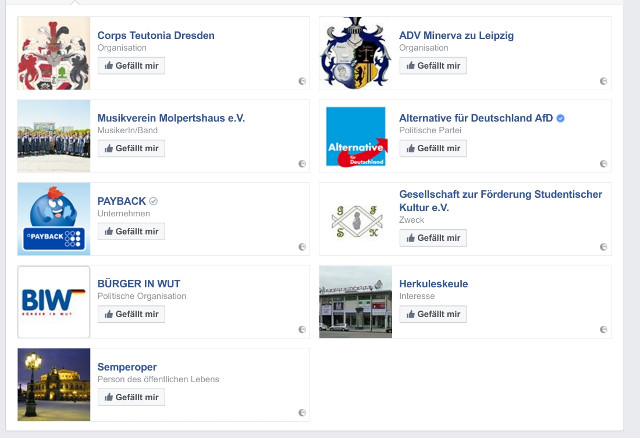Click the globe privacy icon on Corps Teutonia Dresden card
This screenshot has width=640, height=438.
302,81
